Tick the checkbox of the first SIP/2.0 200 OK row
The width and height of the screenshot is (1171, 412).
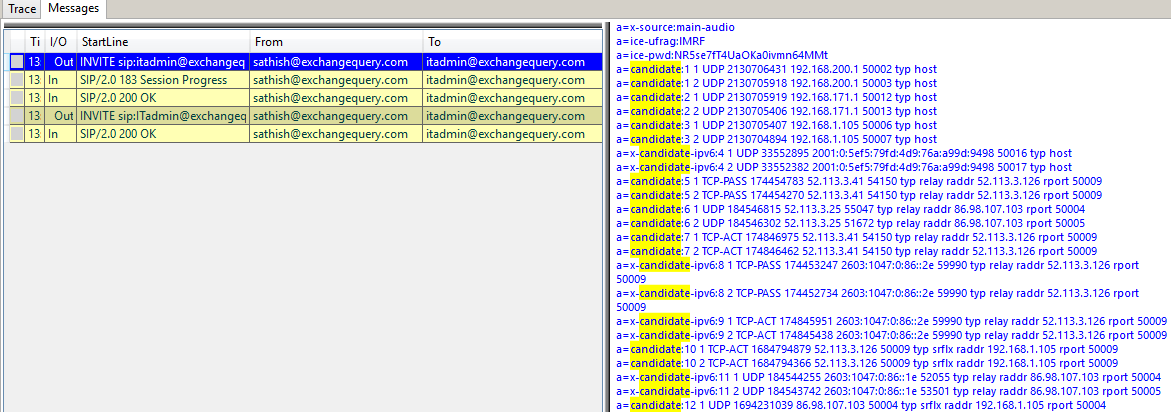(x=16, y=98)
